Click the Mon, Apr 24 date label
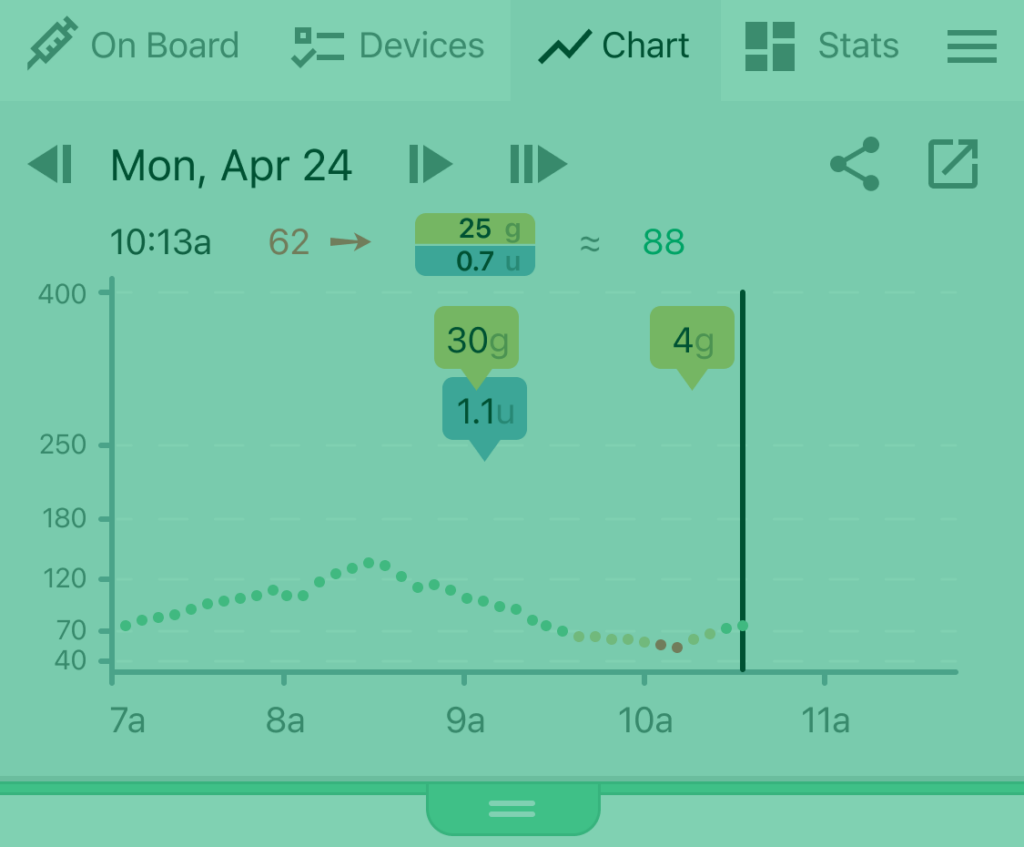The height and width of the screenshot is (847, 1024). tap(231, 165)
